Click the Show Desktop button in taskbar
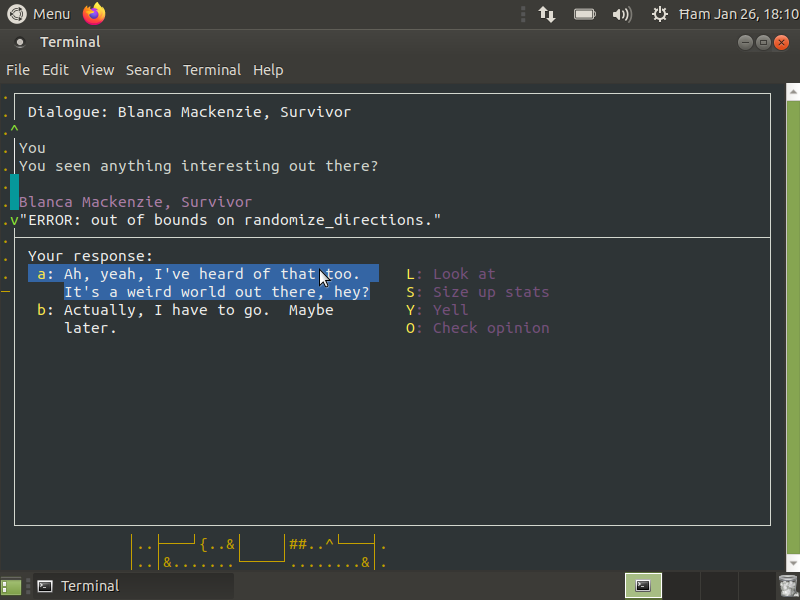Viewport: 800px width, 600px height. 11,586
